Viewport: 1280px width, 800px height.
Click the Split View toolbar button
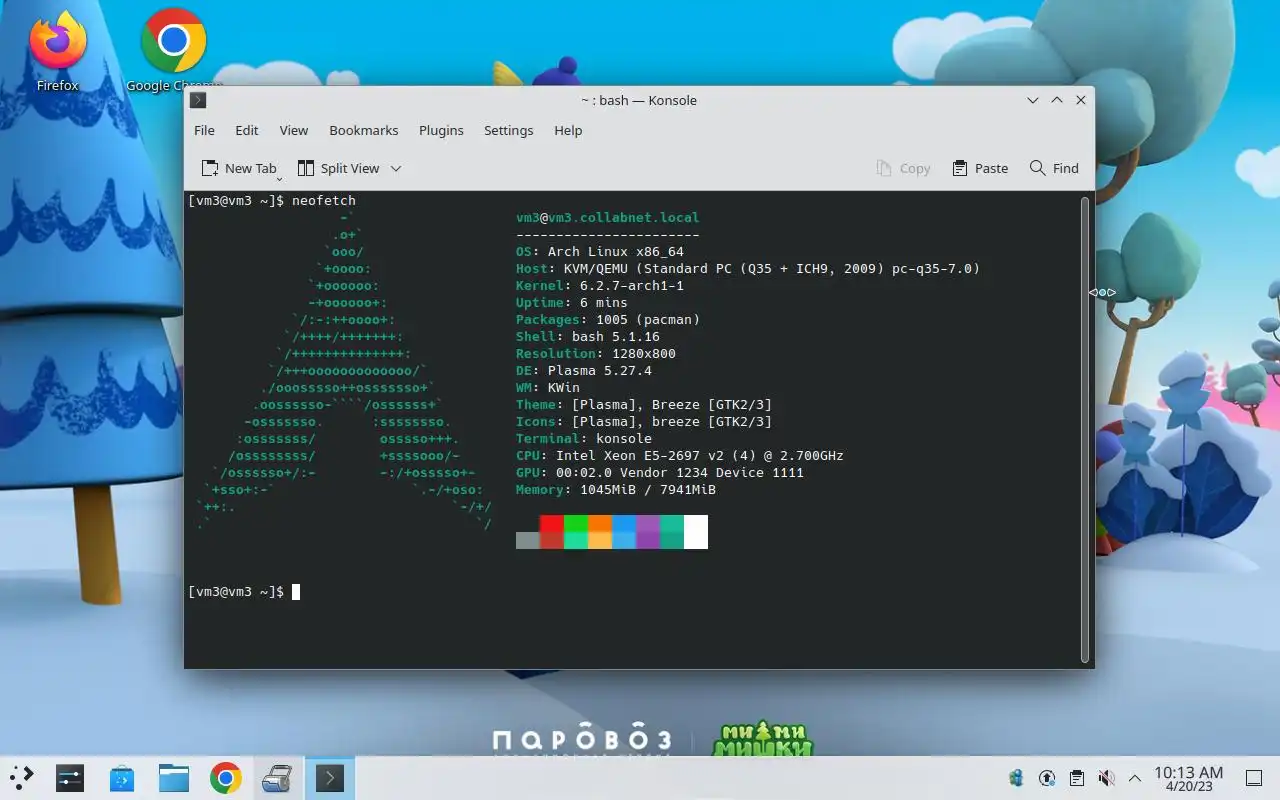(x=339, y=168)
